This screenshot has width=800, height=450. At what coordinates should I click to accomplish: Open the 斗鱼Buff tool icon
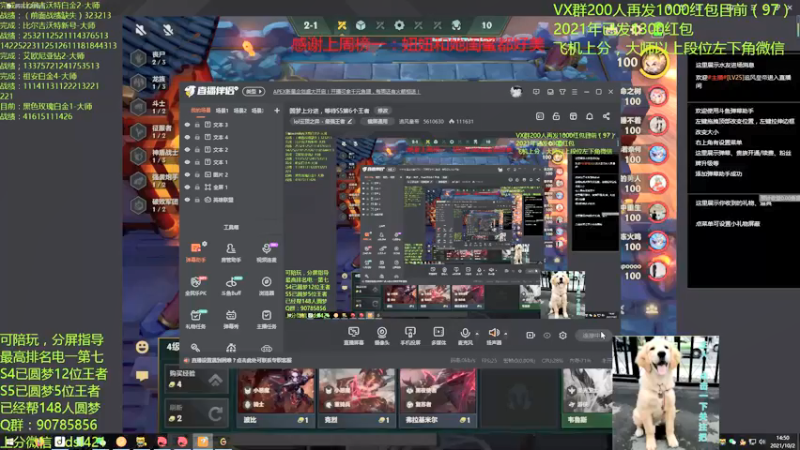click(231, 286)
